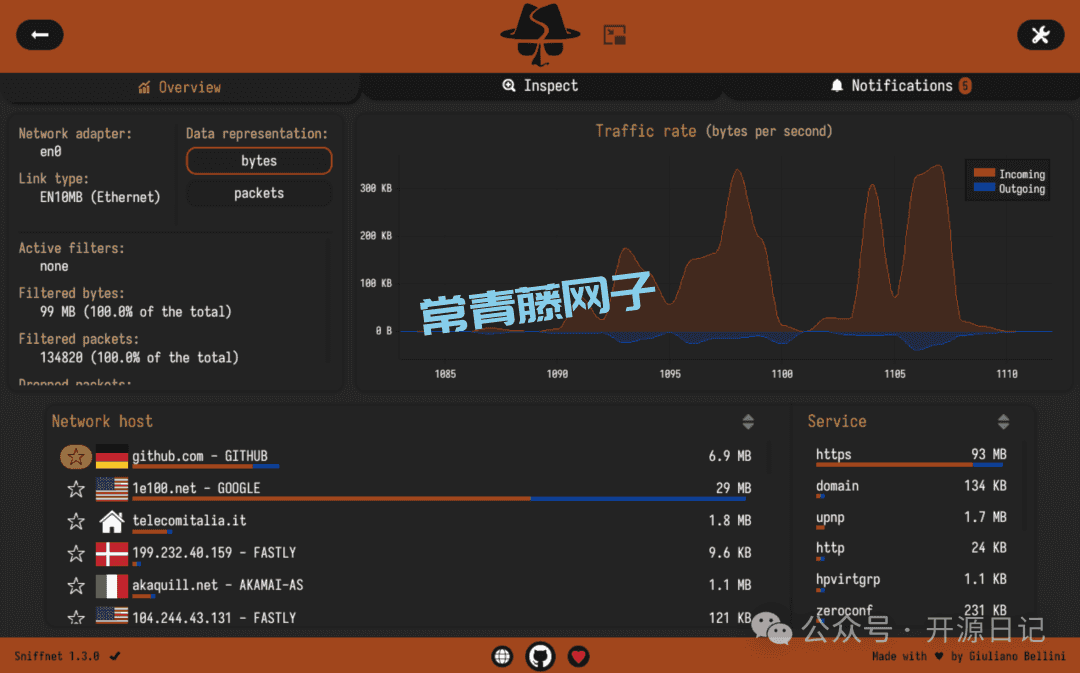Image resolution: width=1080 pixels, height=673 pixels.
Task: Click the Incoming legend color swatch
Action: tap(984, 174)
